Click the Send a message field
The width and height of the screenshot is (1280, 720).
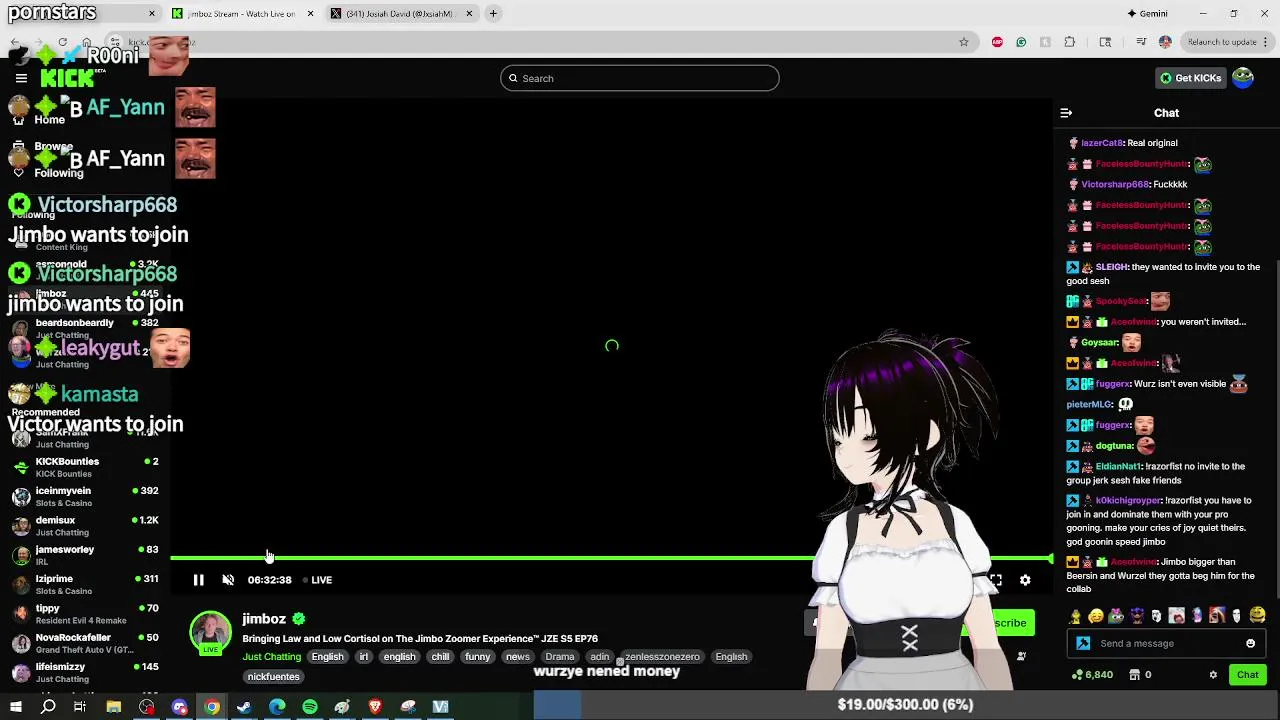1166,644
